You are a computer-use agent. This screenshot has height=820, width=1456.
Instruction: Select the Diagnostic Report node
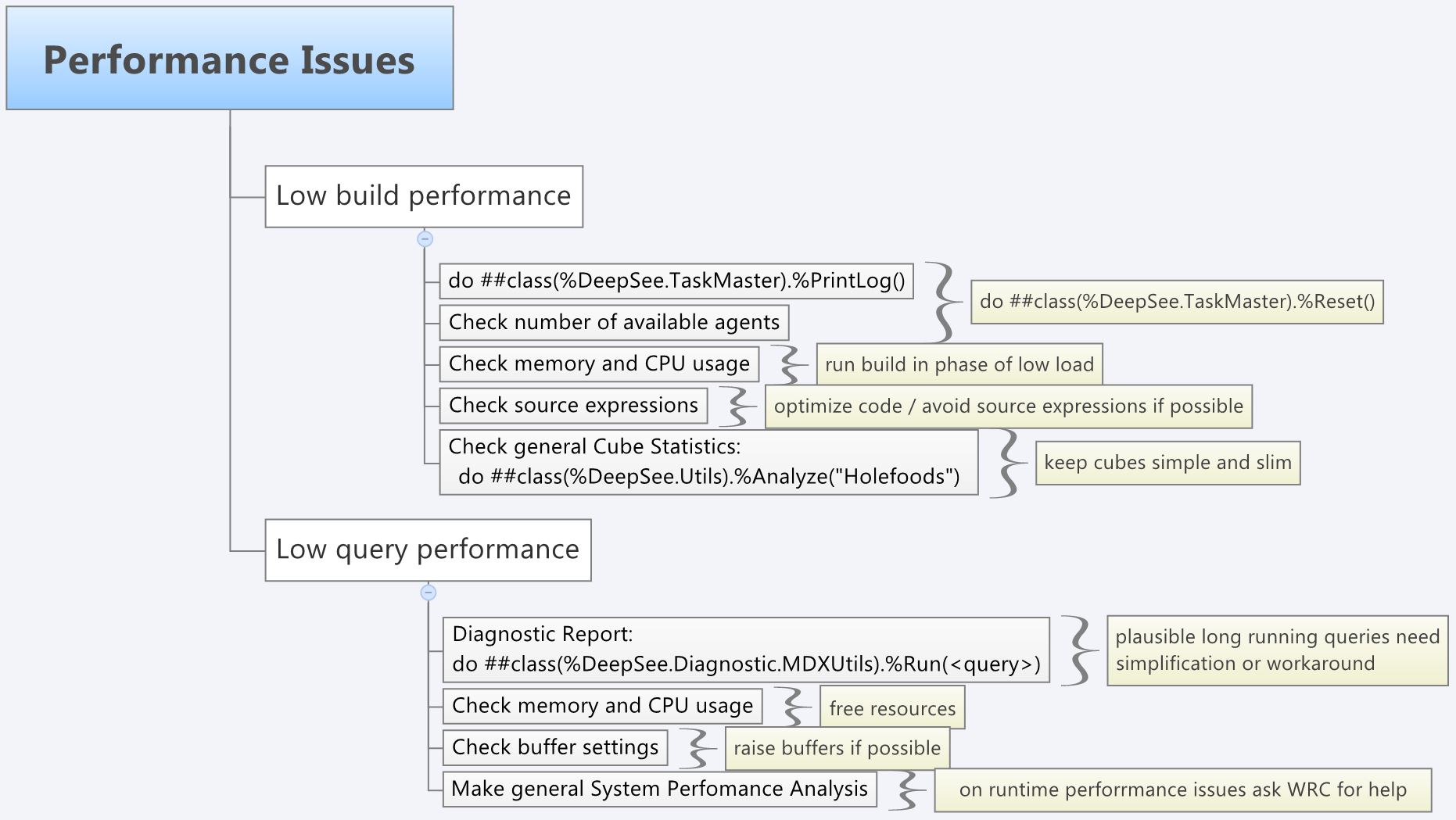tap(746, 650)
